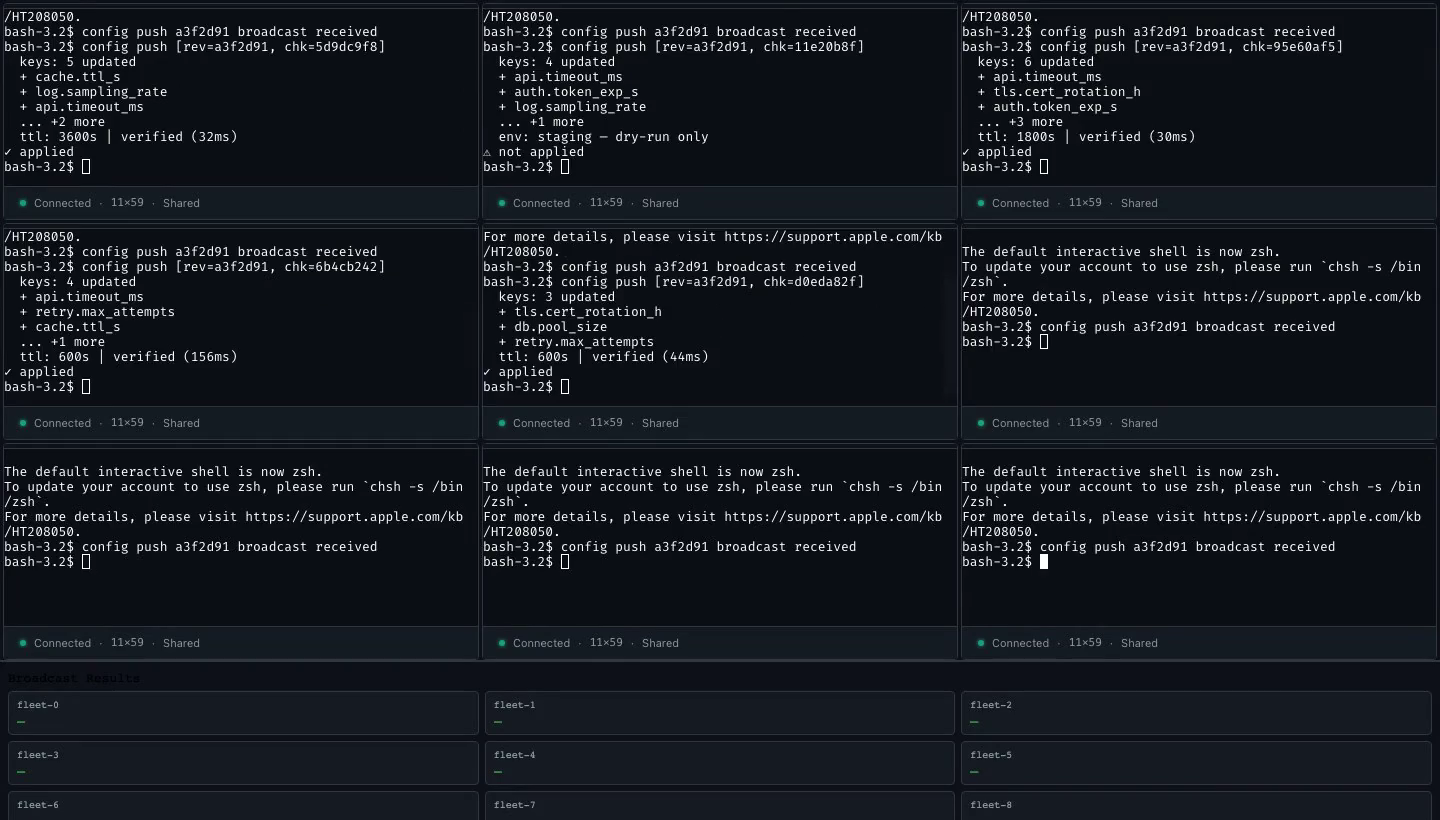Click the checkmark applied line below verified (156ms)
The height and width of the screenshot is (820, 1440).
pyautogui.click(x=39, y=372)
